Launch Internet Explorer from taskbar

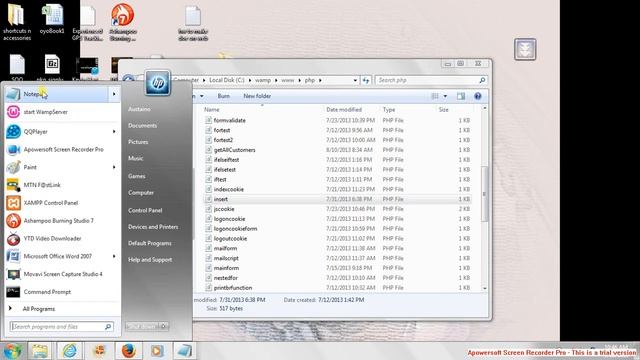click(x=70, y=351)
